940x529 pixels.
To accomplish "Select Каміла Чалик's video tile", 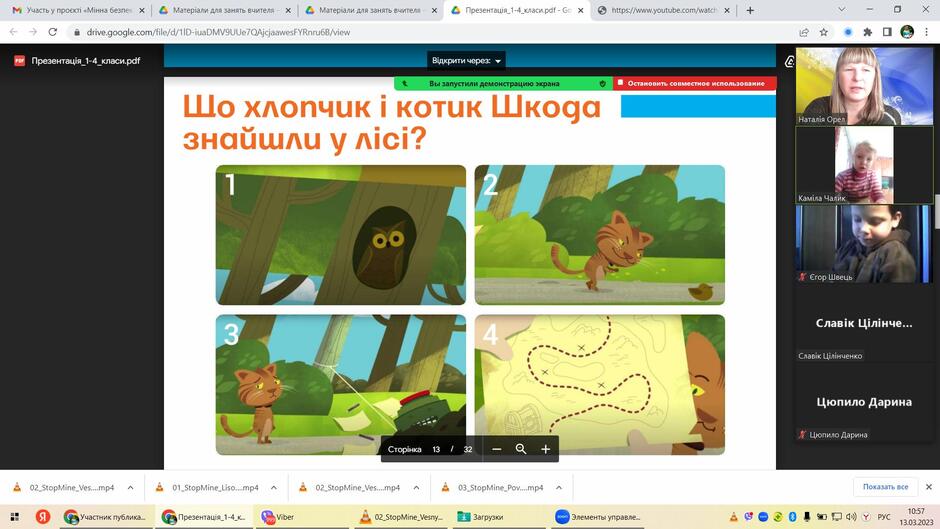I will [x=864, y=165].
